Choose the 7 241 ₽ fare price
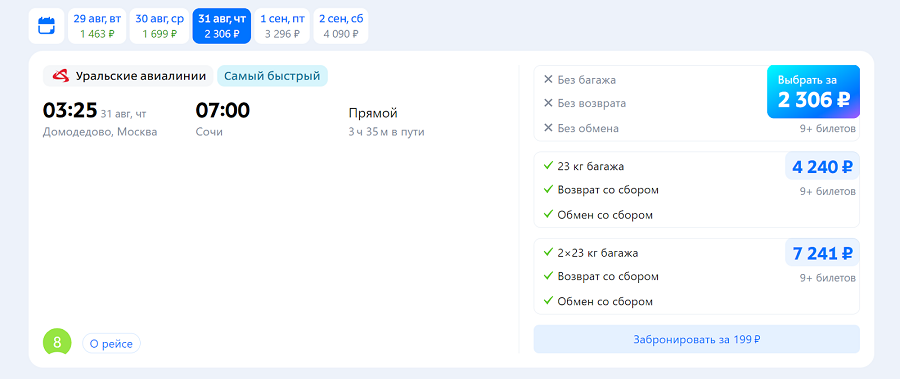The image size is (900, 379). tap(822, 253)
